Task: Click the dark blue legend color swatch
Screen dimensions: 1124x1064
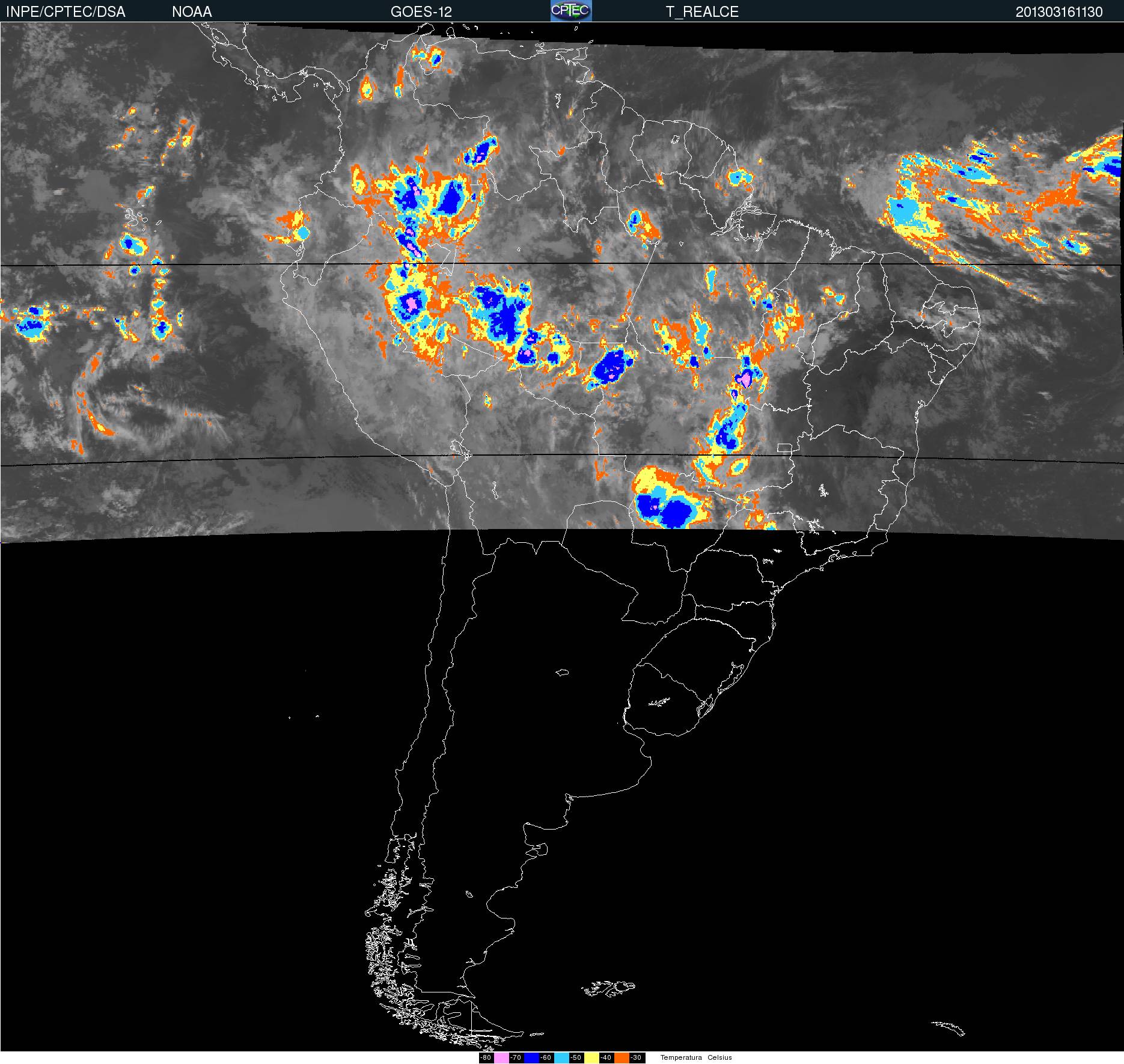Action: coord(531,1057)
